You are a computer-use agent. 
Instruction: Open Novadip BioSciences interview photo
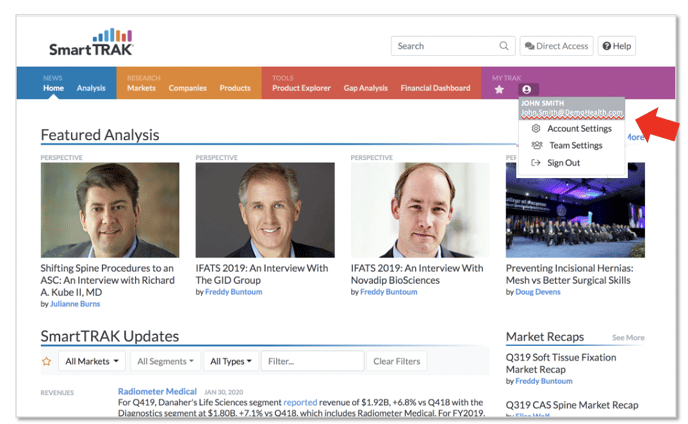420,210
